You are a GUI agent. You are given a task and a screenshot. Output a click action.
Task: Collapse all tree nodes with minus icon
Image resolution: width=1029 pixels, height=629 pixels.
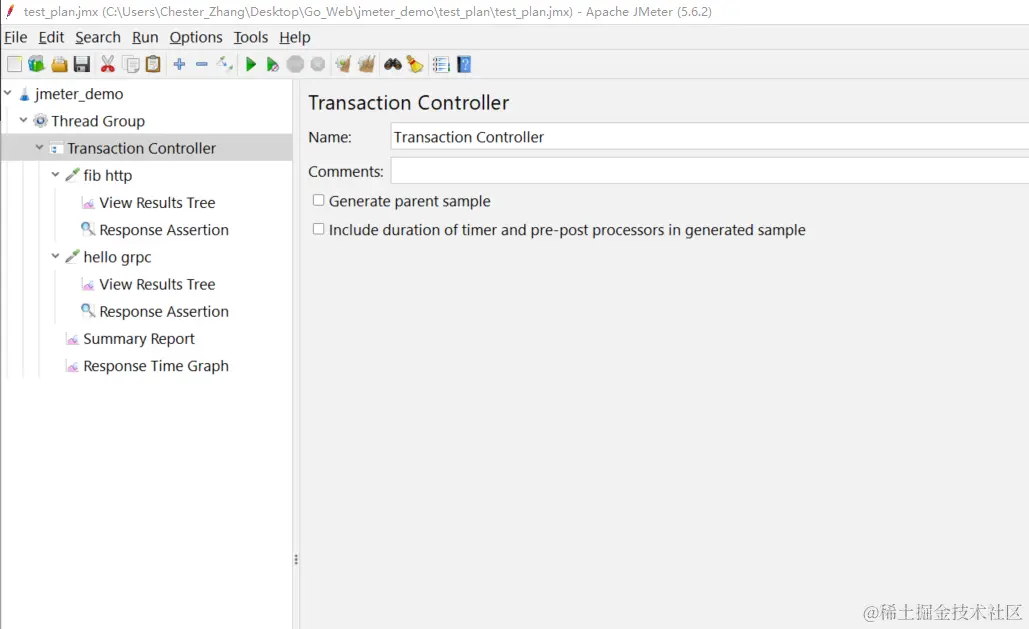(x=201, y=64)
